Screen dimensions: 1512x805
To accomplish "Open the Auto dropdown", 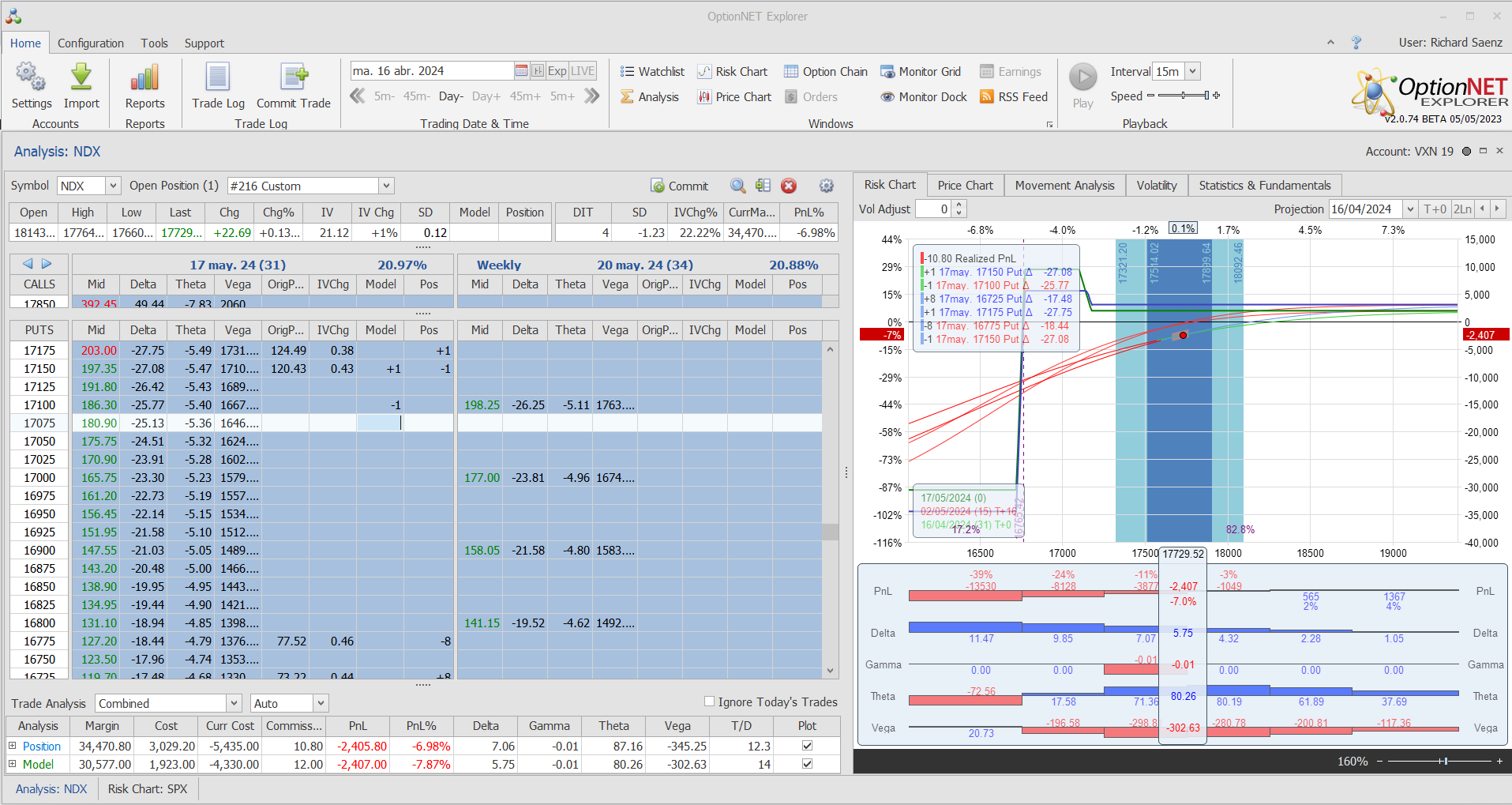I will click(x=321, y=703).
